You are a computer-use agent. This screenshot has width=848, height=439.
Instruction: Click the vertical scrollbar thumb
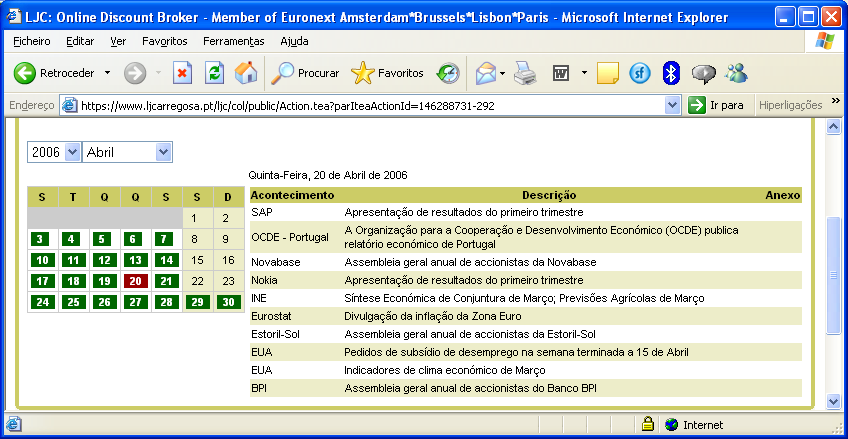point(833,275)
